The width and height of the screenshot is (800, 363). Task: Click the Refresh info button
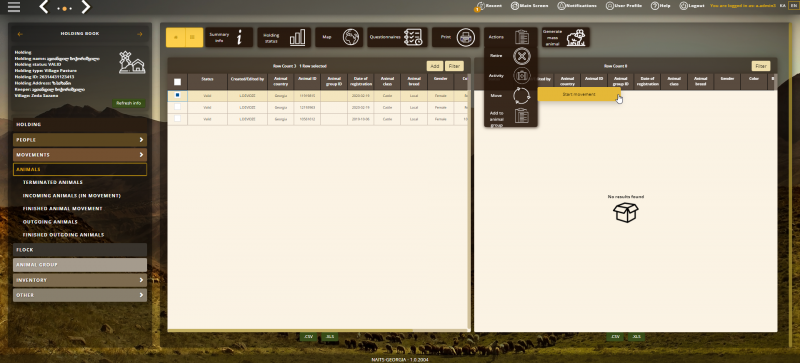click(x=129, y=103)
